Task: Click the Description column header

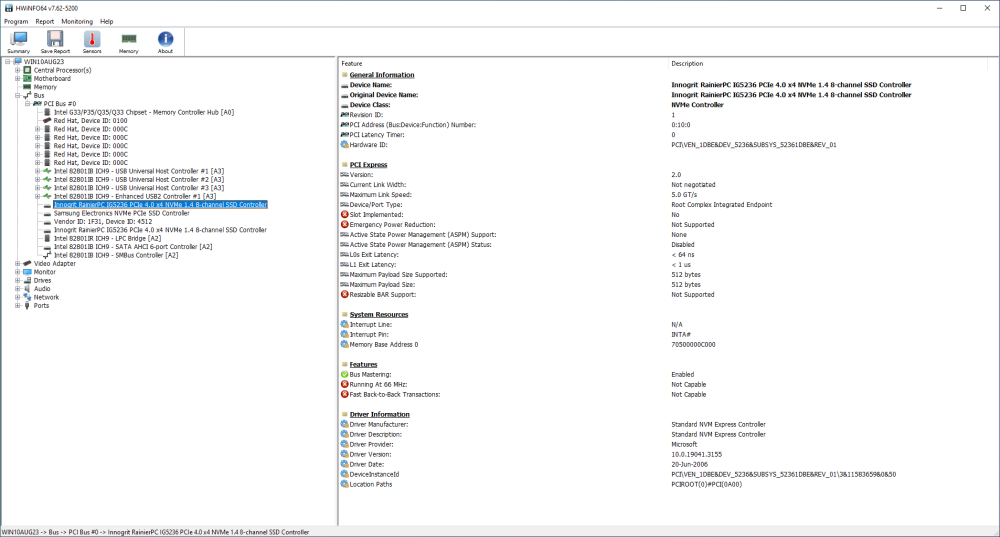Action: 827,64
